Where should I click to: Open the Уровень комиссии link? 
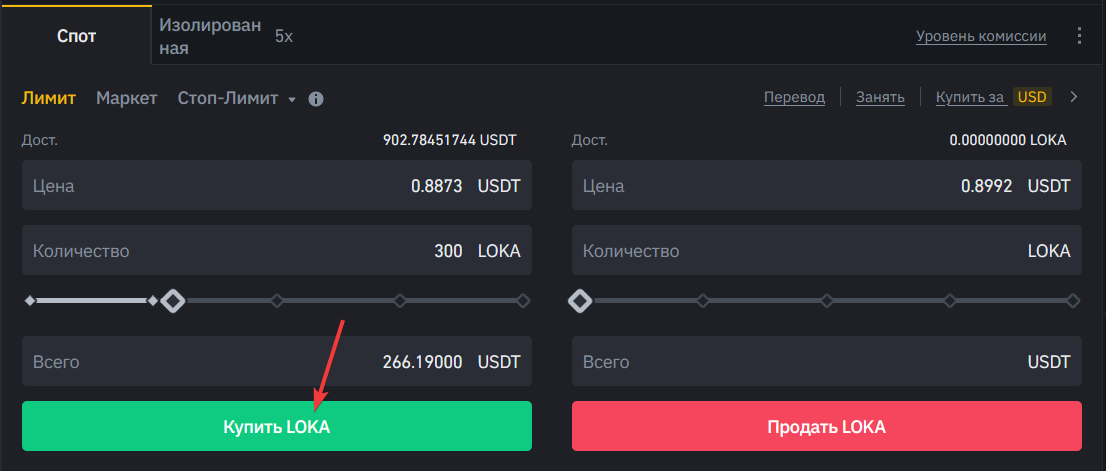(980, 36)
